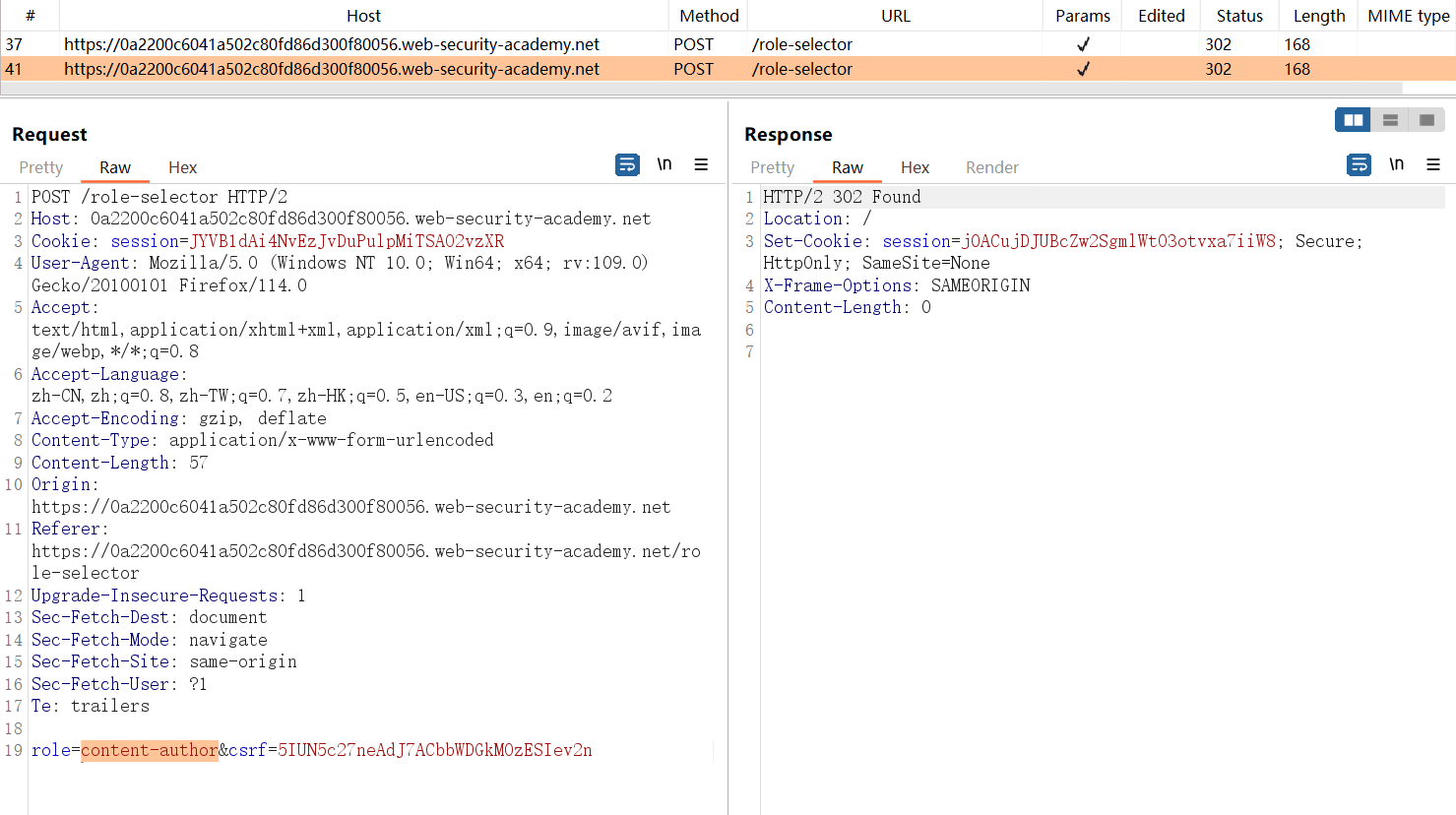Open the Response panel hamburger options menu
The width and height of the screenshot is (1456, 815).
point(1433,164)
